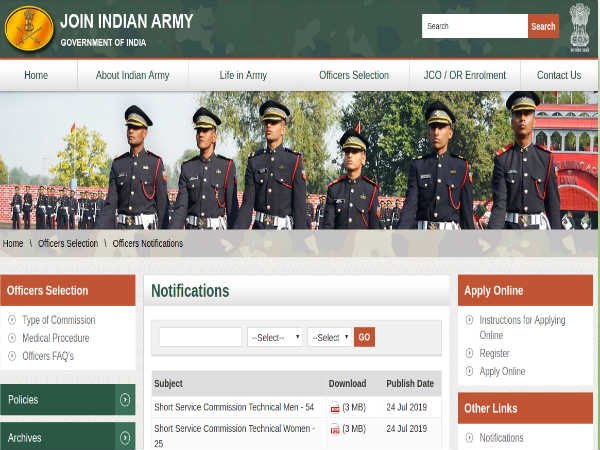The height and width of the screenshot is (450, 600).
Task: Open the first --Select-- dropdown
Action: coord(276,337)
